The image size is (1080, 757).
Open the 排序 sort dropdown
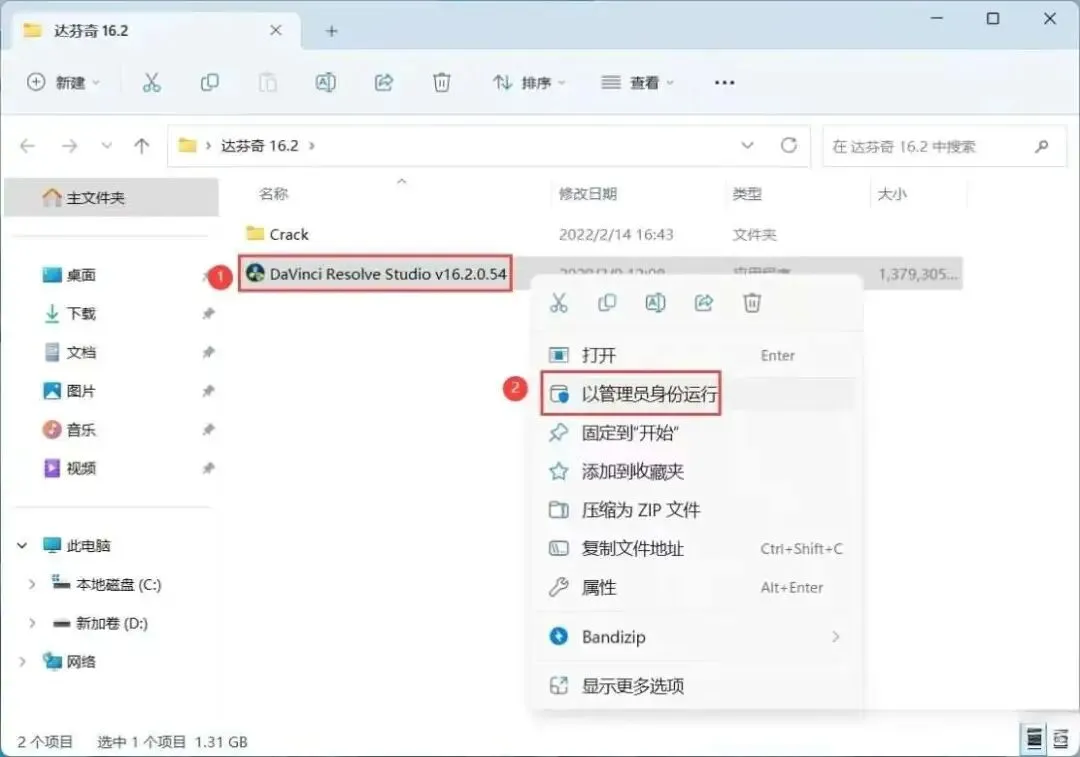coord(529,83)
